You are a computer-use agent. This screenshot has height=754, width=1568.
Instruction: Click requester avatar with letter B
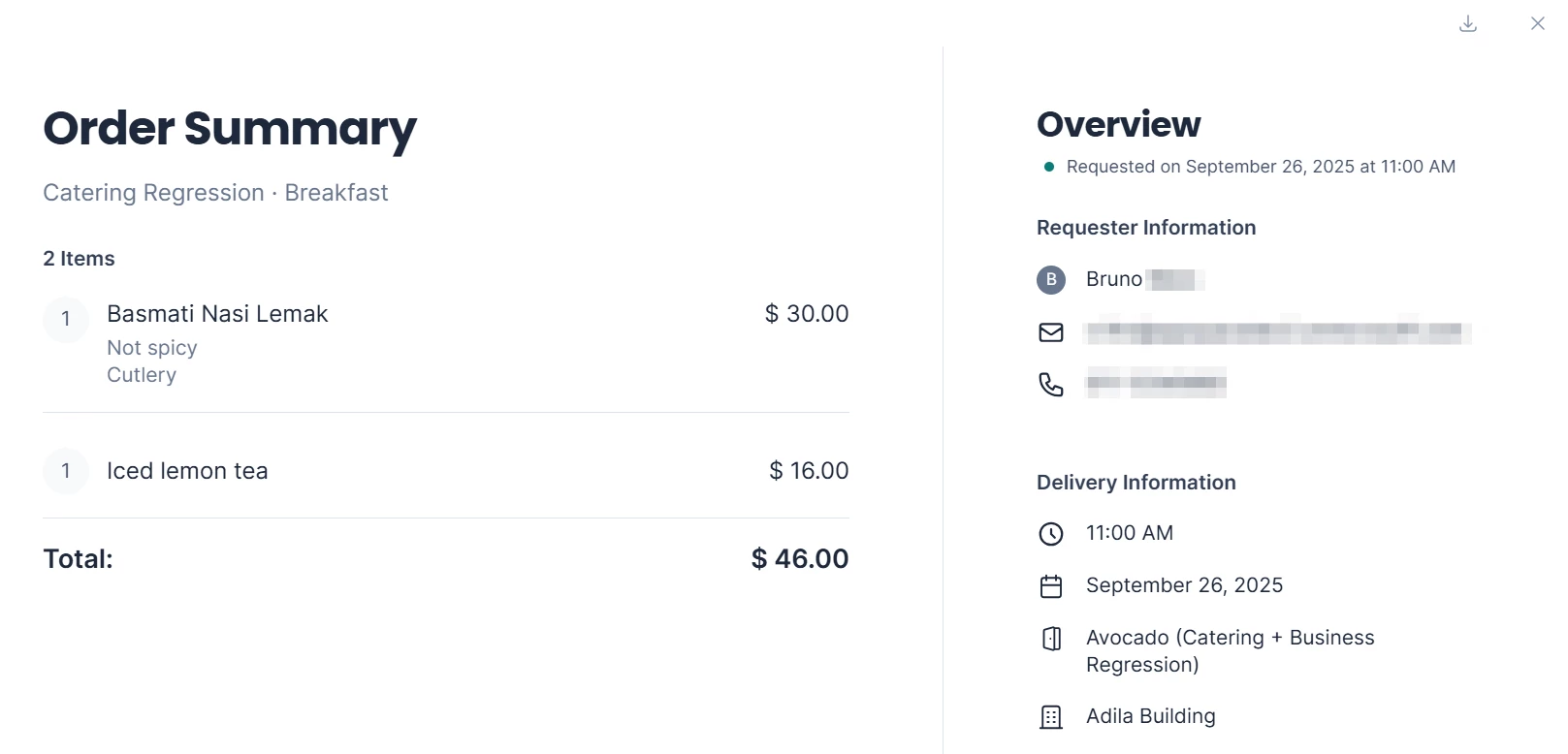click(x=1051, y=280)
